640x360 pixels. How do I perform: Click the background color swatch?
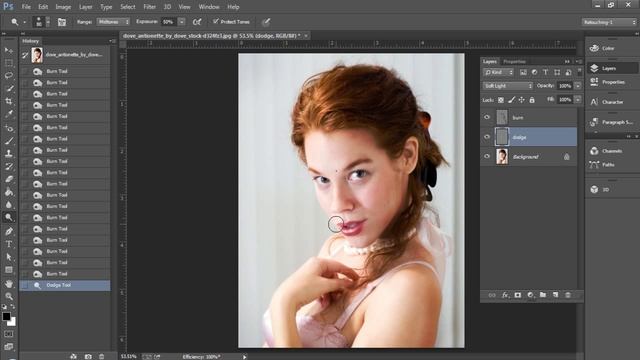coord(13,323)
